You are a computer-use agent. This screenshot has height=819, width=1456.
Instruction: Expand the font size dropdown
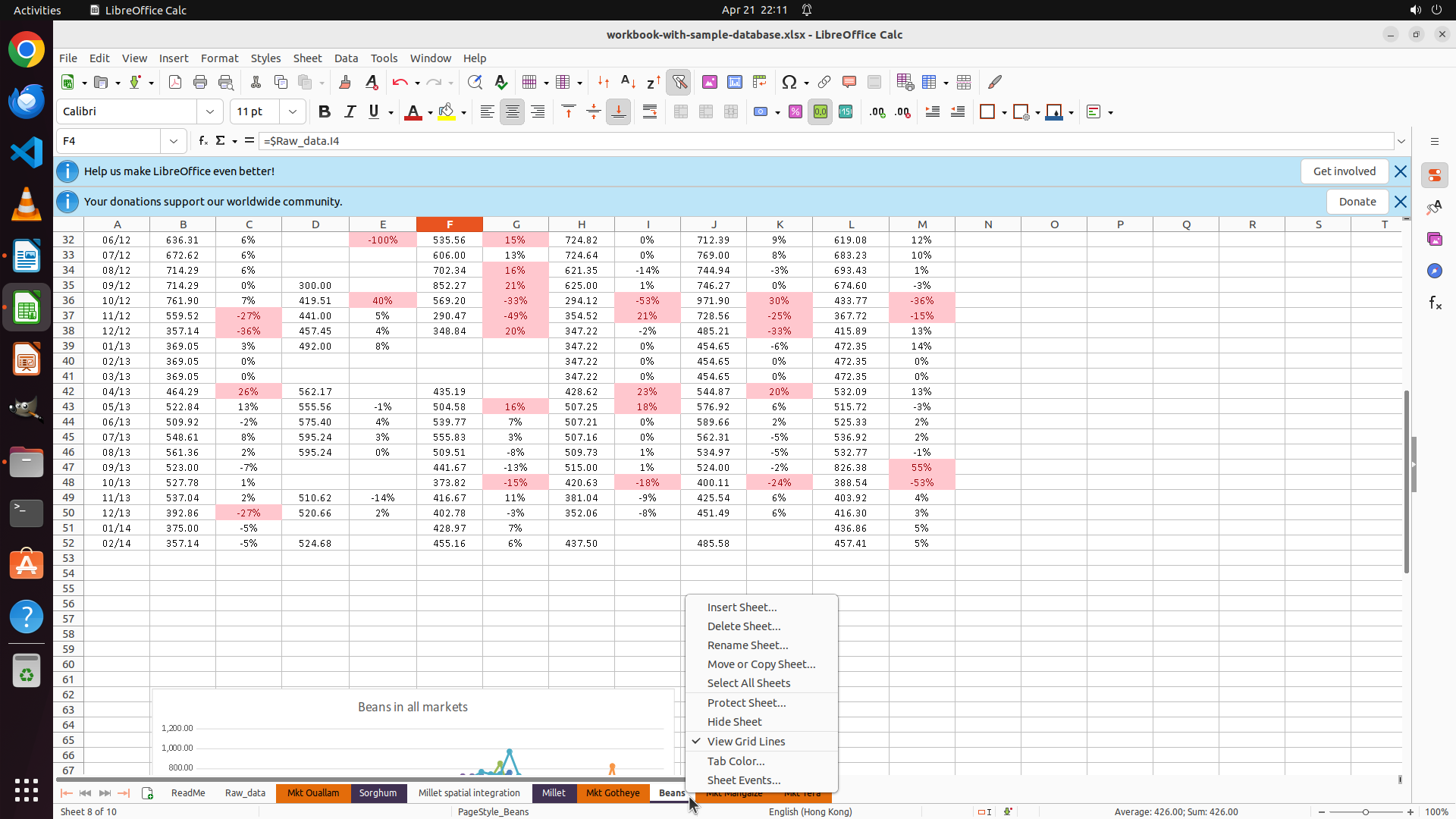click(x=292, y=112)
